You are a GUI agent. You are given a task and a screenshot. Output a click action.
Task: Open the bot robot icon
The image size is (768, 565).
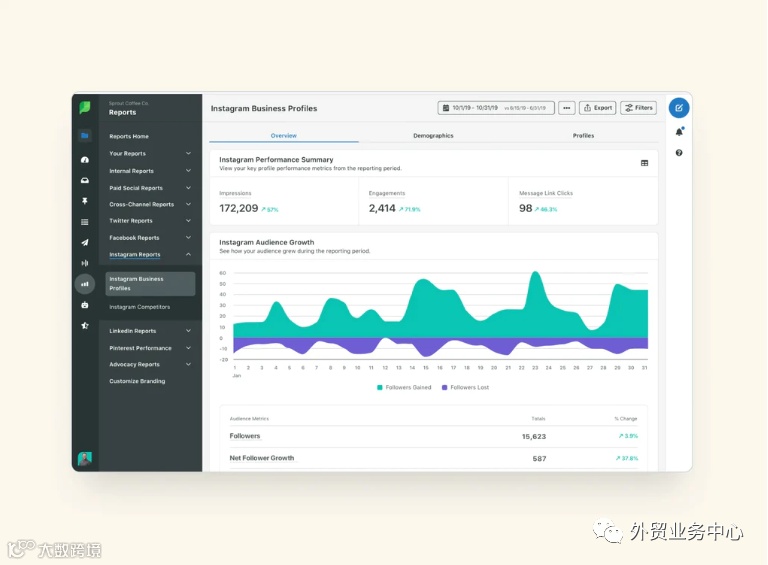click(85, 305)
